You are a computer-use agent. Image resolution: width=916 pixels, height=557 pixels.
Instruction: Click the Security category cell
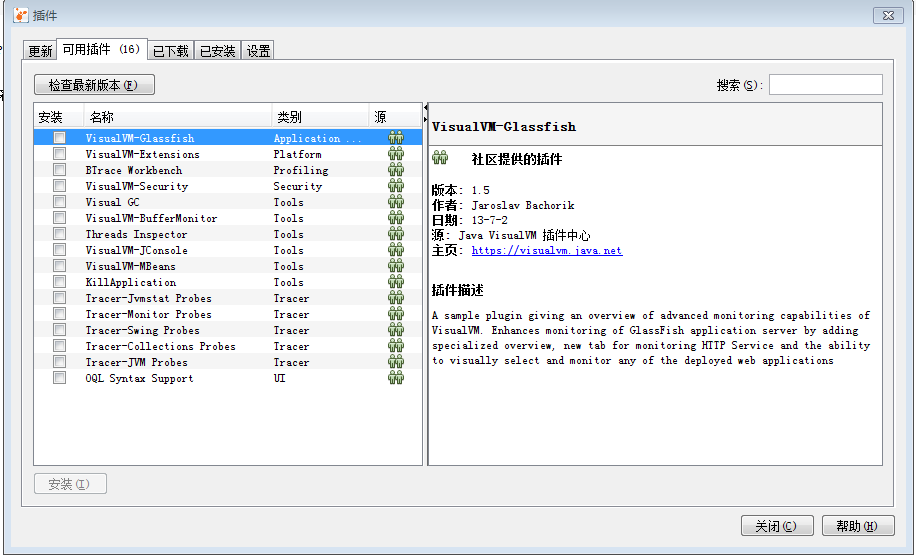[298, 186]
